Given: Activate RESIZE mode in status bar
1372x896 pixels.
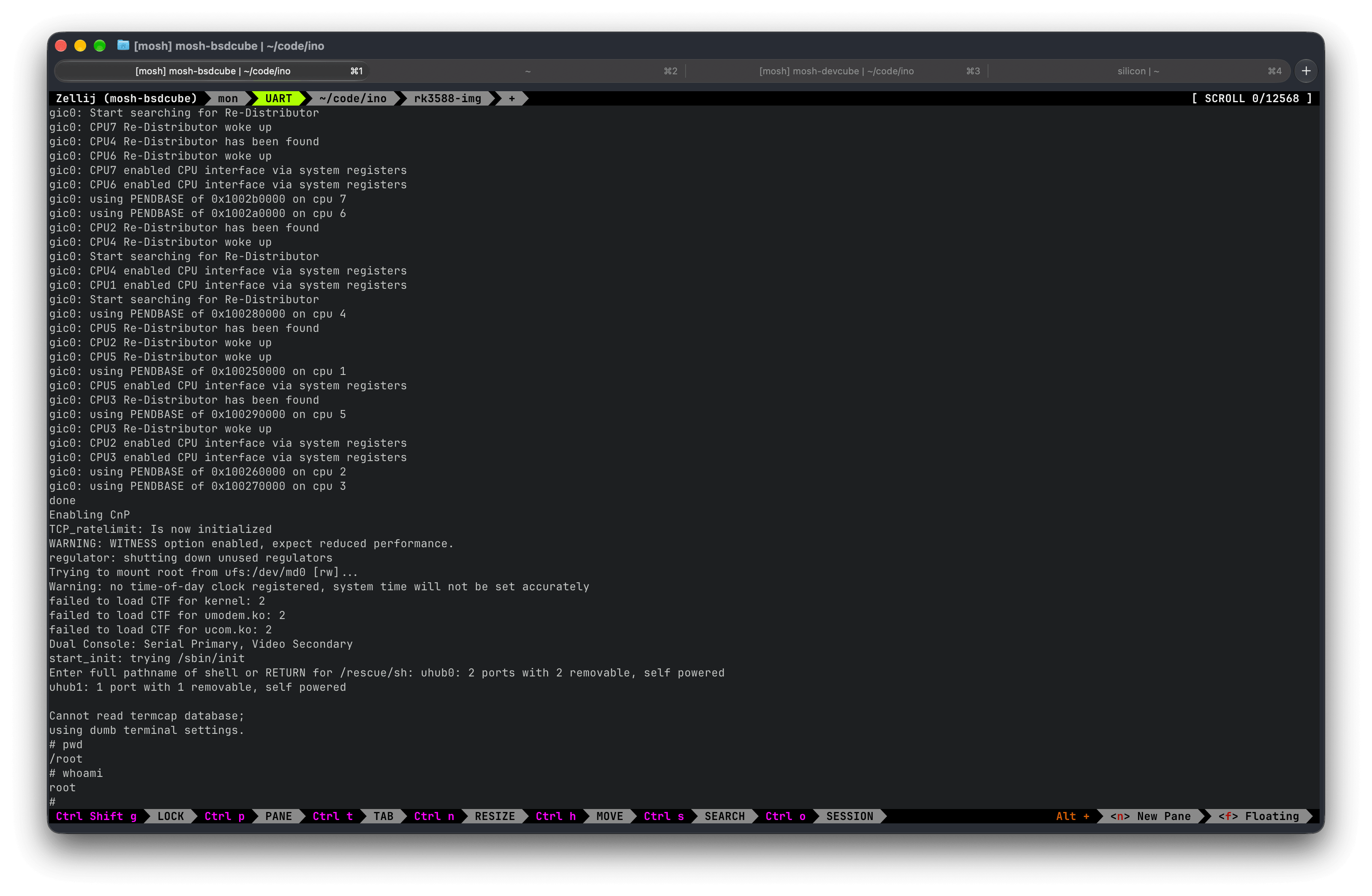Looking at the screenshot, I should [x=495, y=817].
